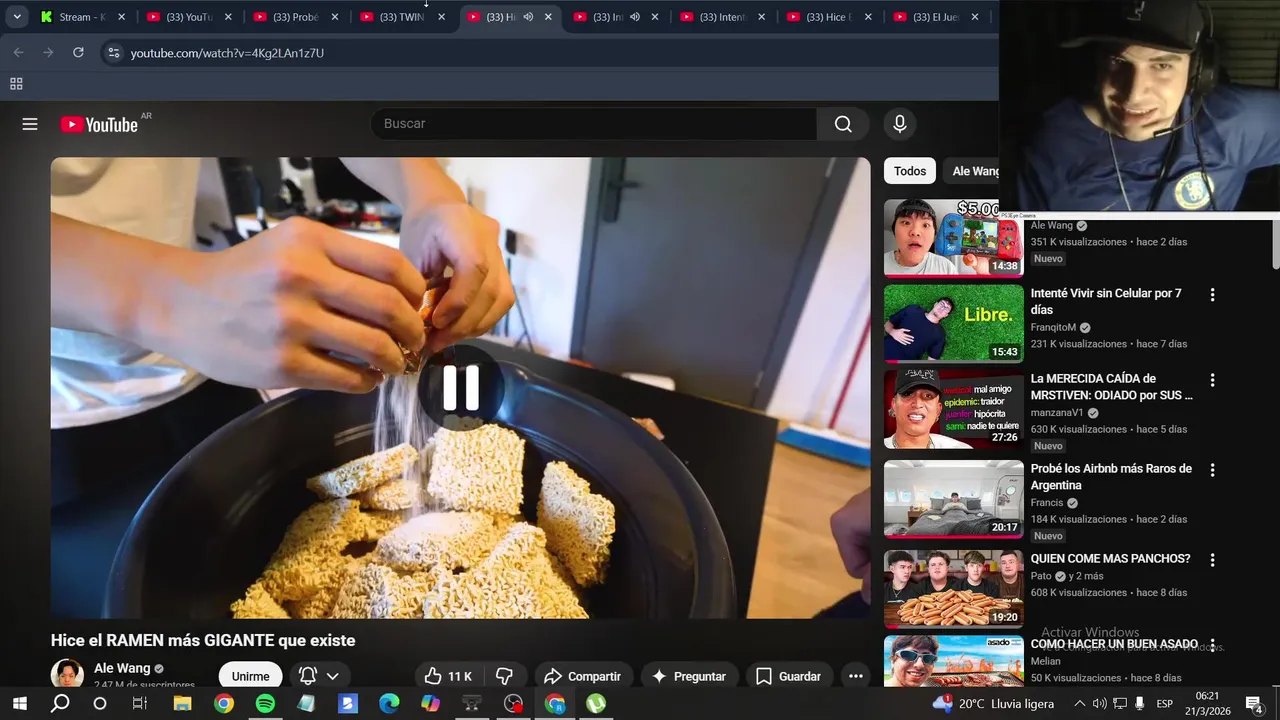Open site information icon in the address bar
The image size is (1280, 720).
(113, 53)
